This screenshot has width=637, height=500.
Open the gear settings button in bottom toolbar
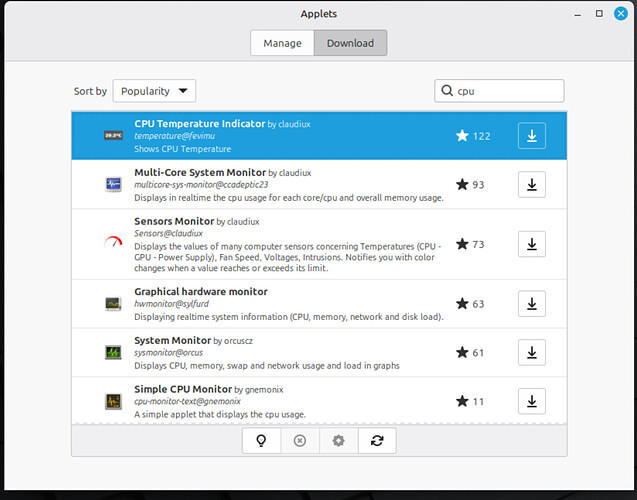[338, 441]
